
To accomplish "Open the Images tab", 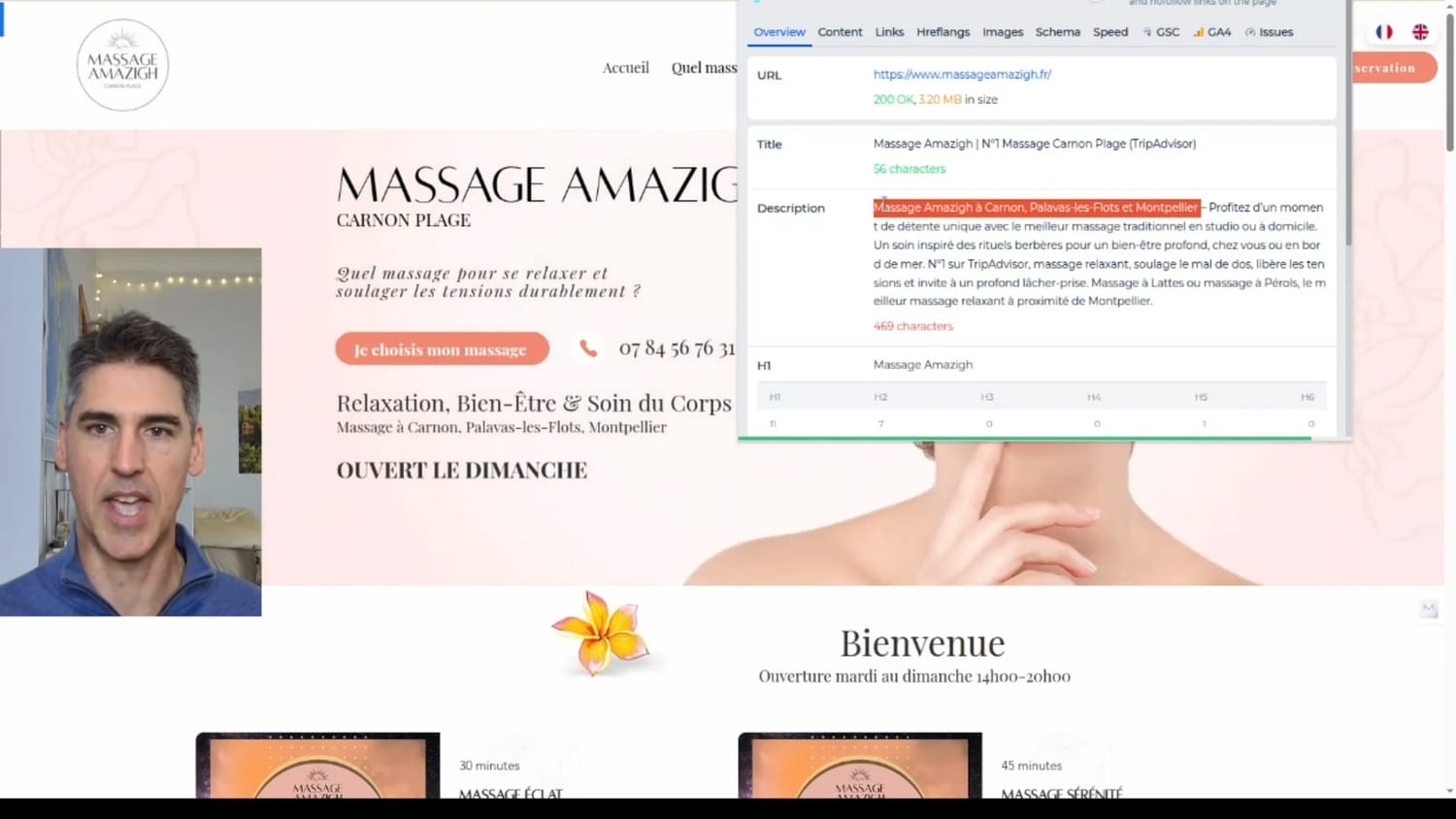I will (x=1003, y=32).
